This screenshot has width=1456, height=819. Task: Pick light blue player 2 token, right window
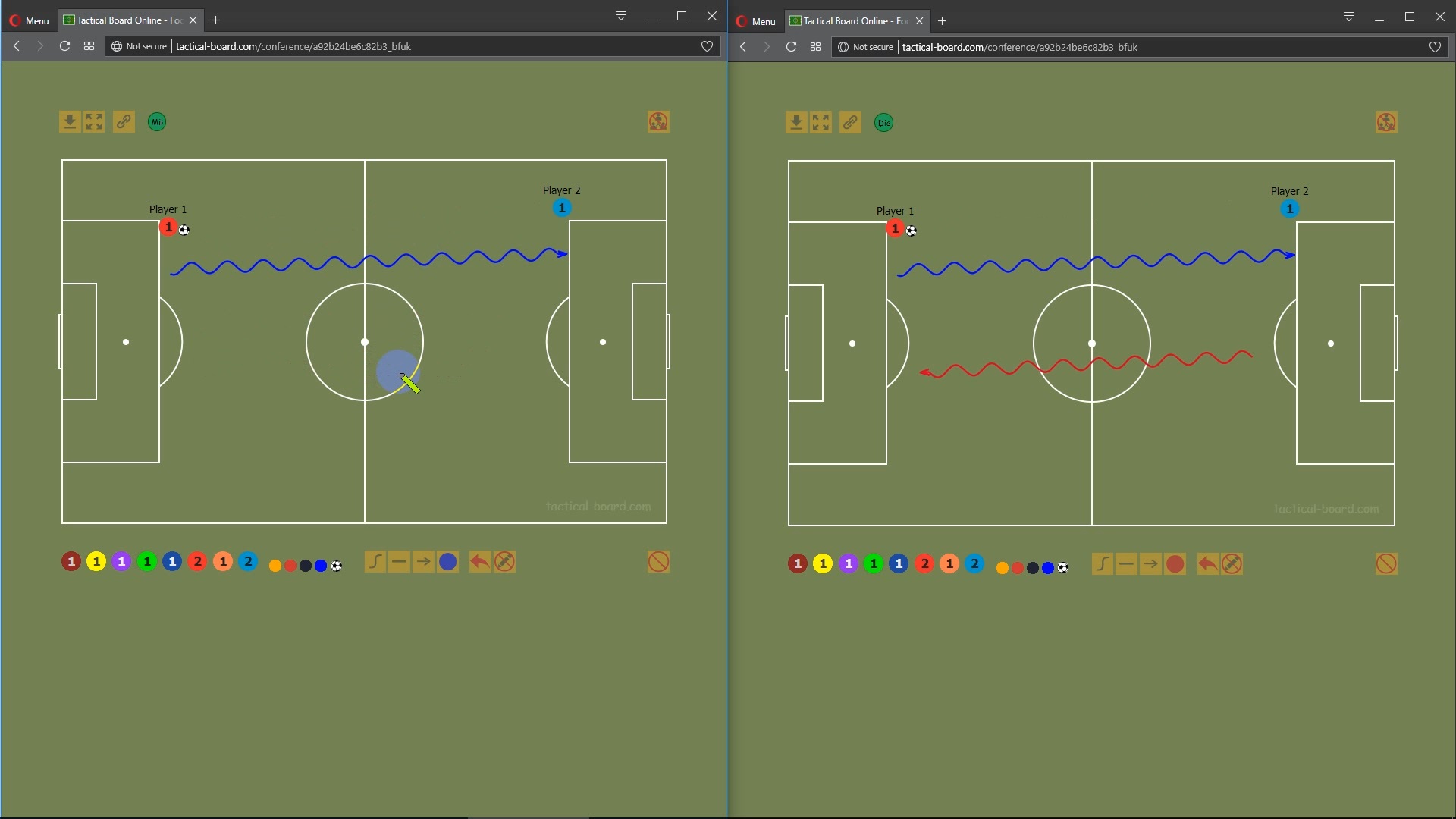pyautogui.click(x=975, y=563)
